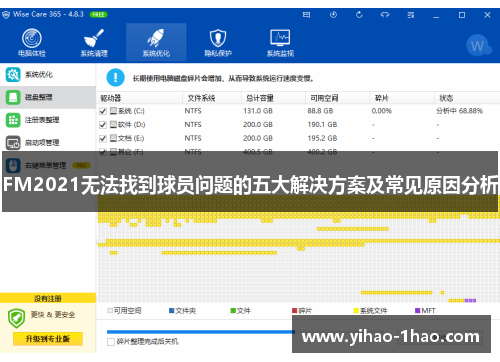Screen dimensions: 500x362
Task: Open the menu list icon in title bar
Action: [x=411, y=15]
